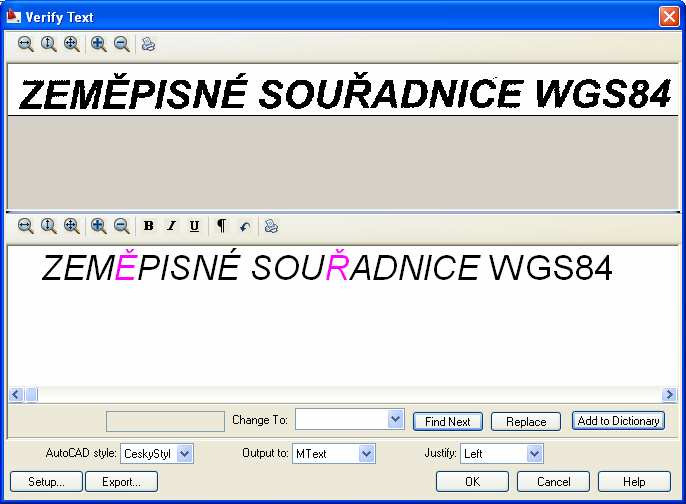Click zoom-to-fit icon in lower editor toolbar
Viewport: 686px width, 504px height.
(x=71, y=226)
